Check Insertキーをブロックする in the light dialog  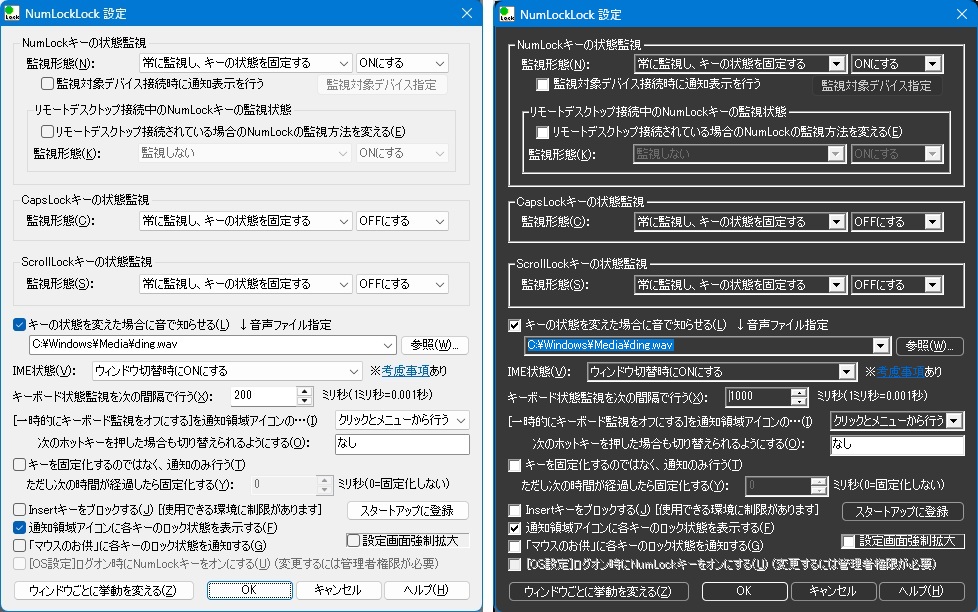(20, 510)
